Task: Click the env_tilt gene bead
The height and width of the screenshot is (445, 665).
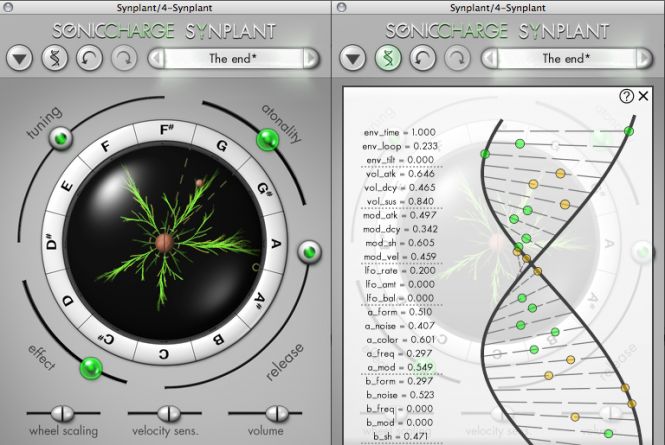Action: pyautogui.click(x=485, y=154)
